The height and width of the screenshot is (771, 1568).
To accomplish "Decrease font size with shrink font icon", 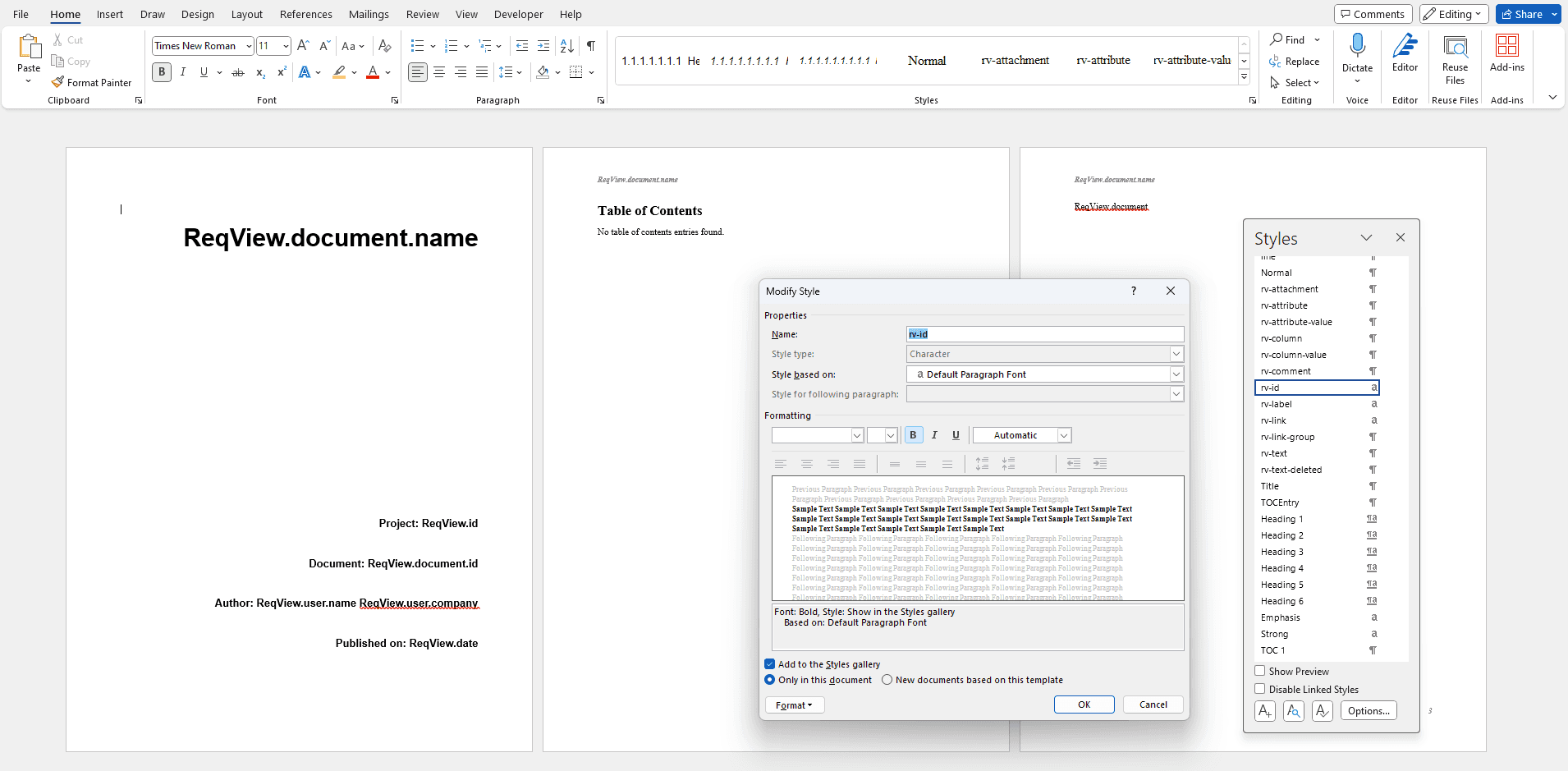I will (324, 46).
